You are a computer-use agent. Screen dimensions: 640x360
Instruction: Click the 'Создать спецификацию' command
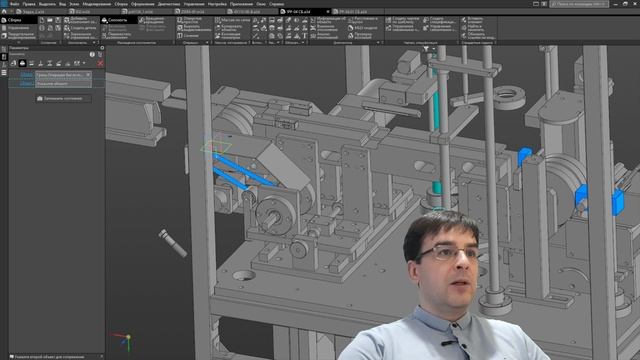point(440,20)
